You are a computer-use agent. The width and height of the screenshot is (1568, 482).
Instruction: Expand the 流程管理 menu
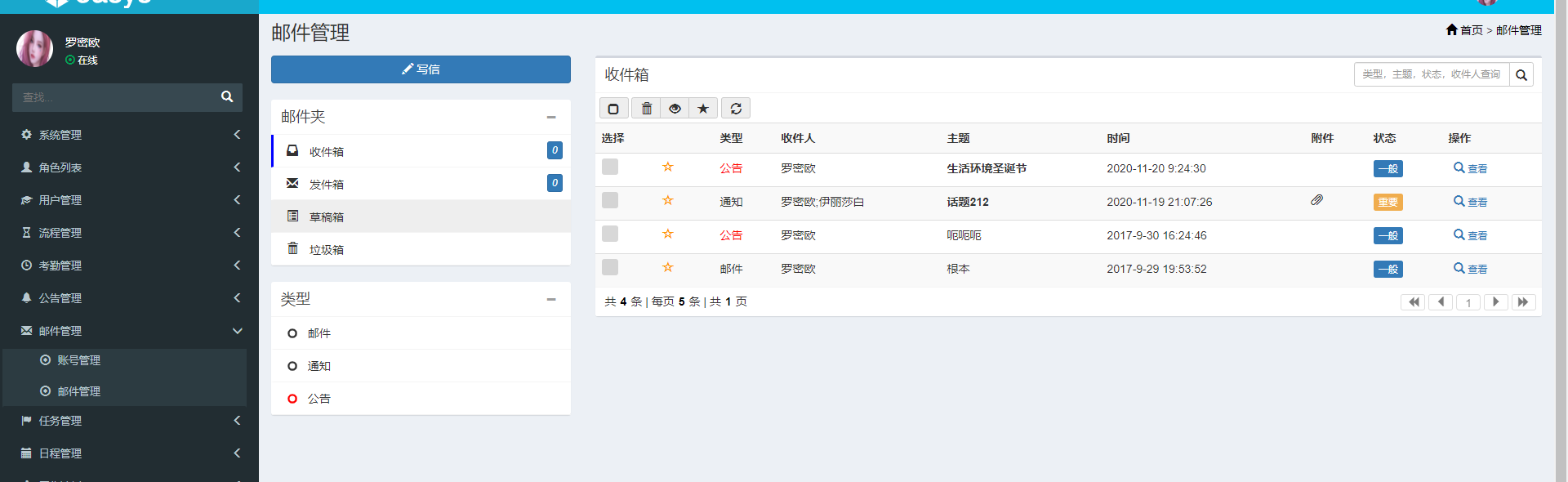point(129,233)
